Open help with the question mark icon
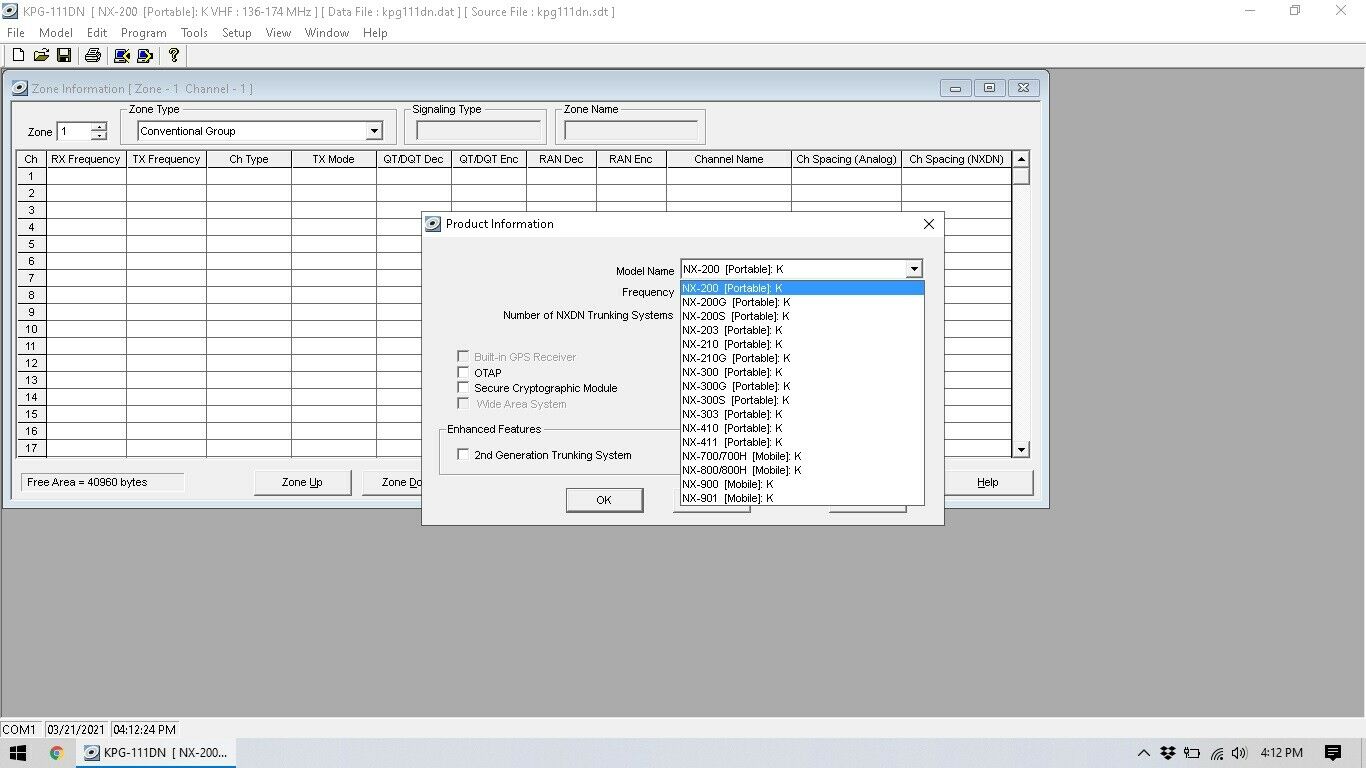The image size is (1366, 768). (173, 56)
